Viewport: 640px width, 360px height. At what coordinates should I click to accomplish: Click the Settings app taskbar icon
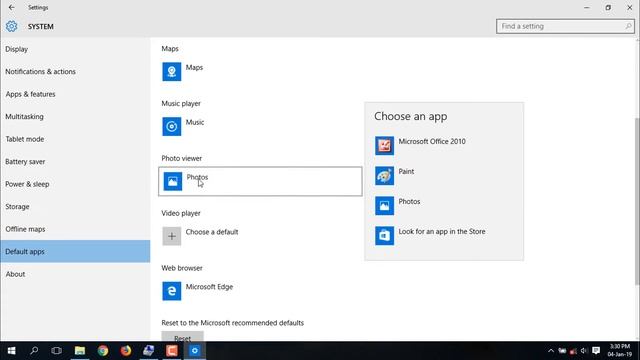[195, 351]
